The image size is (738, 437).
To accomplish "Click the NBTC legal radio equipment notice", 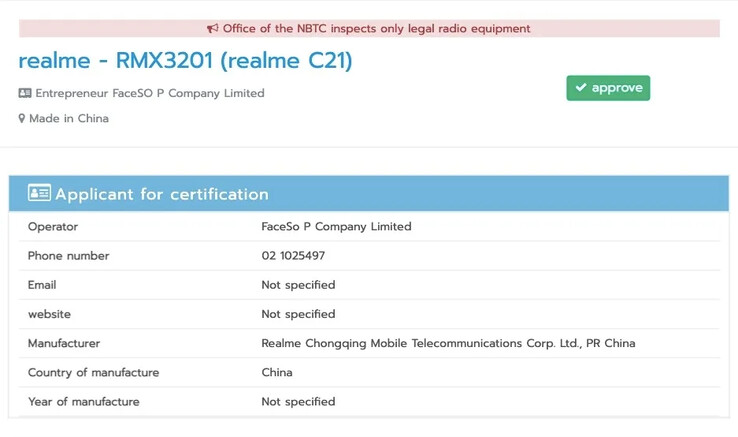I will coord(369,29).
